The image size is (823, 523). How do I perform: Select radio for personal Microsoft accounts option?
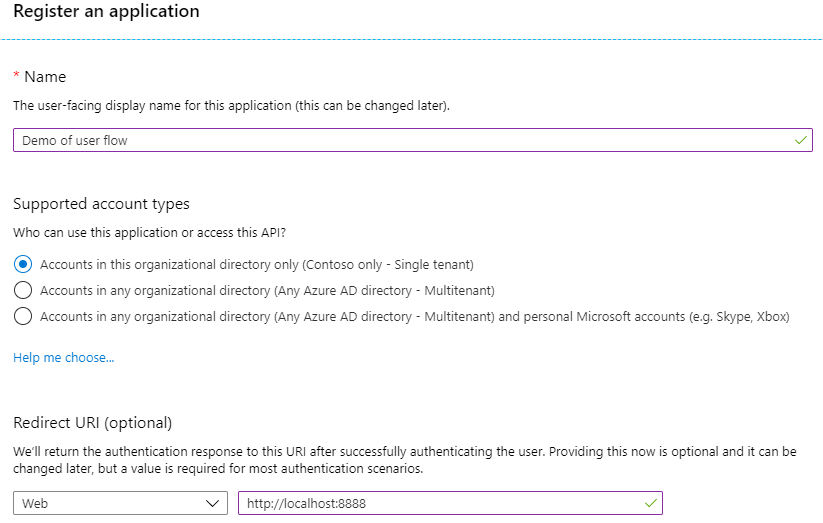[x=23, y=317]
